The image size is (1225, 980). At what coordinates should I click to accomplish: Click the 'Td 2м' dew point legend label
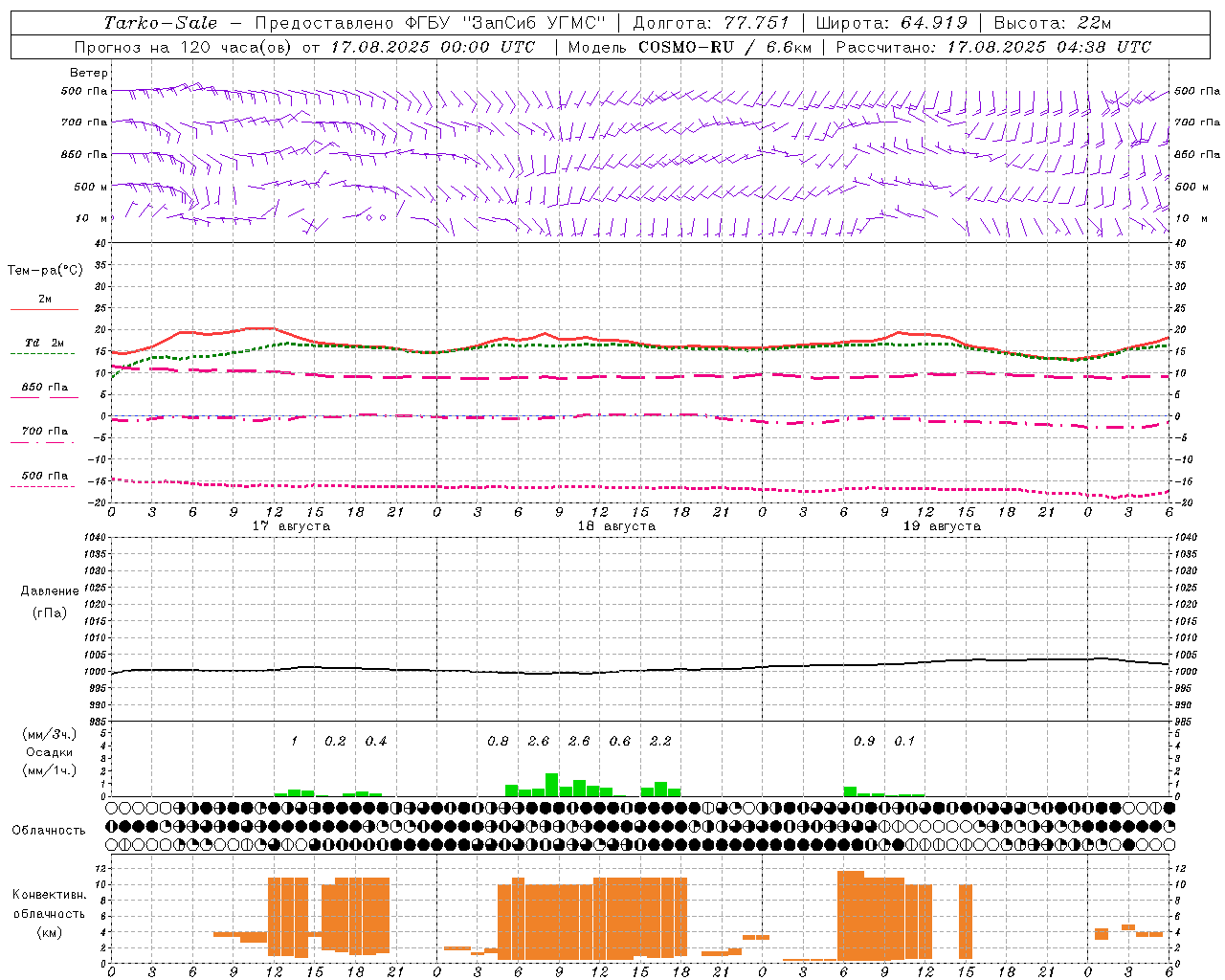tap(44, 343)
